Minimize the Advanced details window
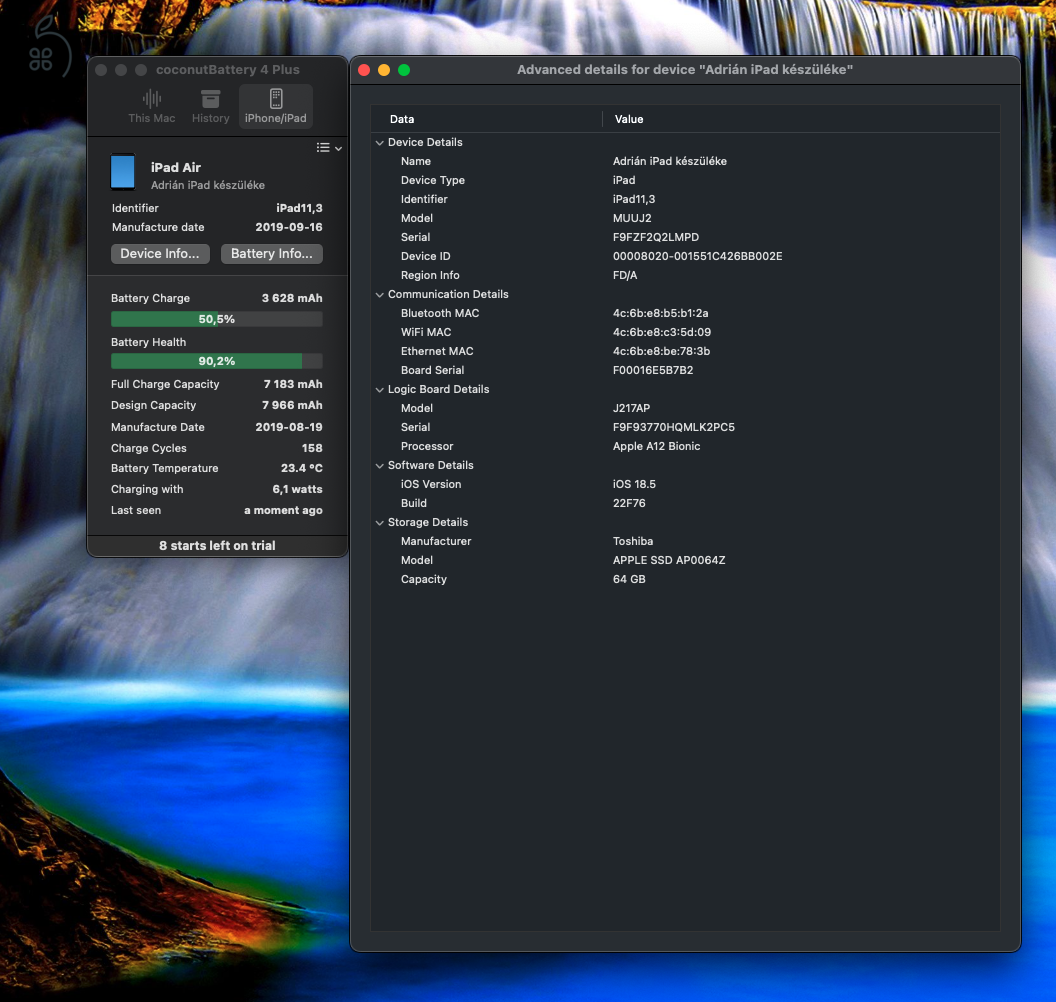 [x=384, y=70]
